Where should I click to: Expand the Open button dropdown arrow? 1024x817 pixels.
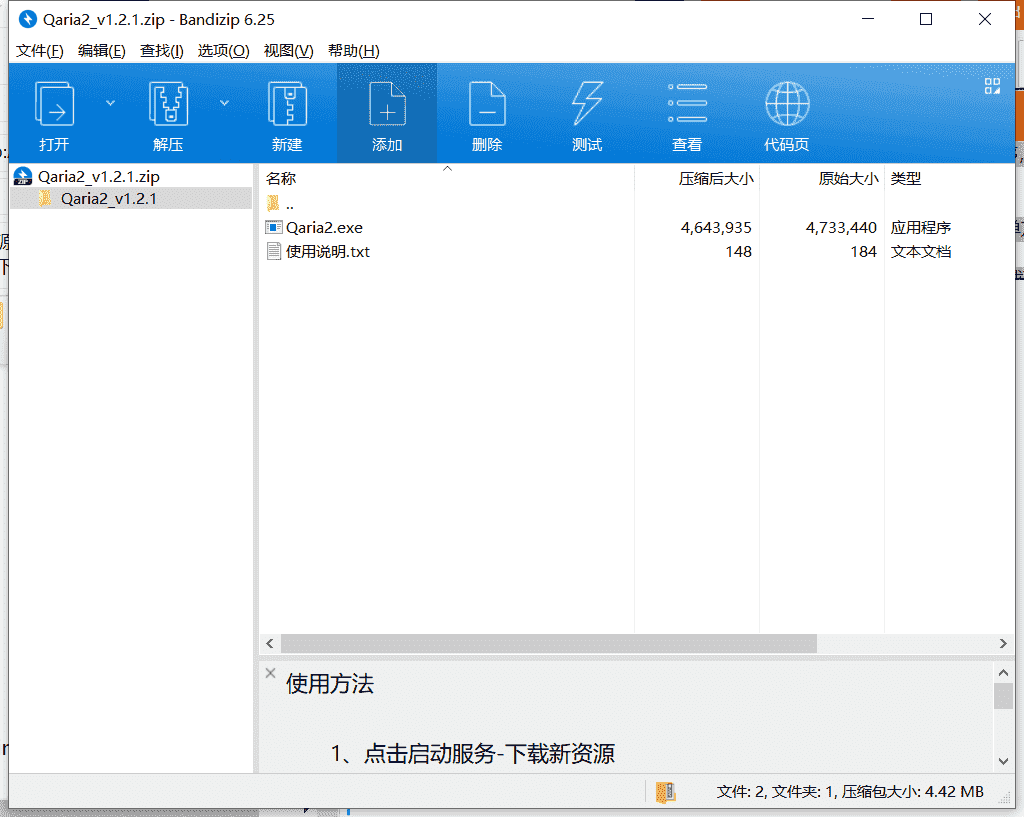[110, 103]
